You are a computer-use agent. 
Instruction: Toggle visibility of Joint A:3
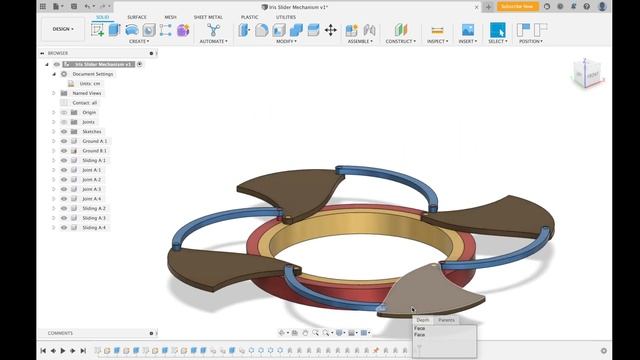tap(64, 189)
